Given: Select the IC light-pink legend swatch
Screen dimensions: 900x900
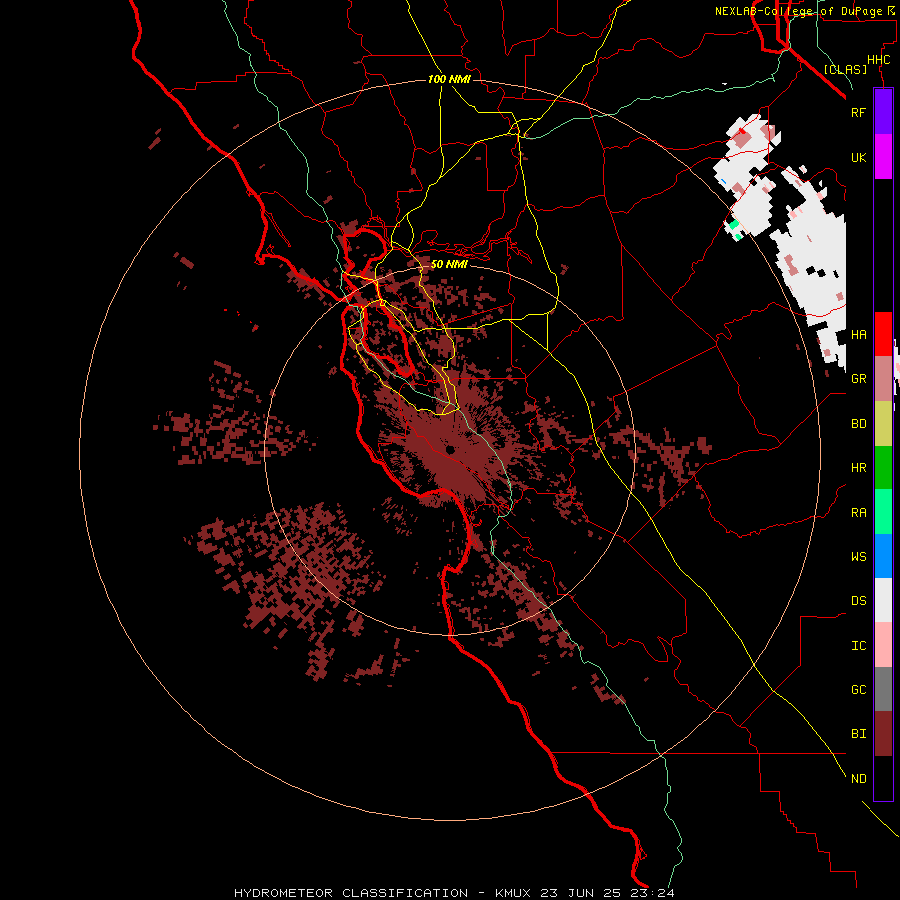Looking at the screenshot, I should 883,645.
